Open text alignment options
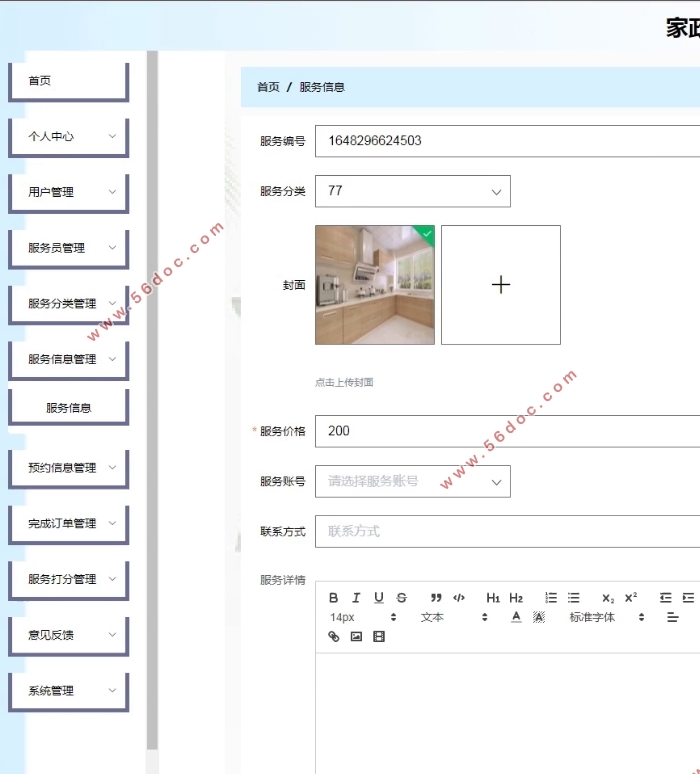 (x=672, y=617)
